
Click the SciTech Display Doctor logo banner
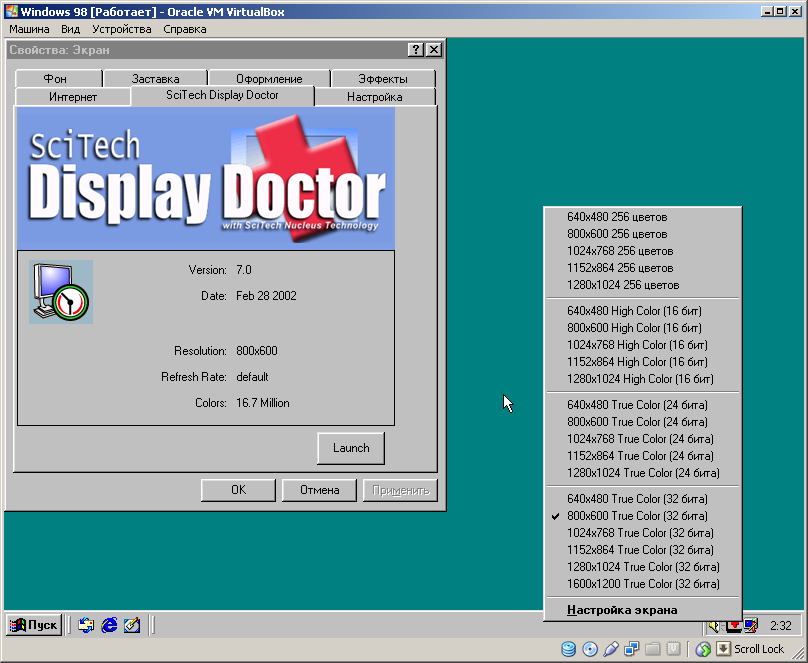coord(206,178)
